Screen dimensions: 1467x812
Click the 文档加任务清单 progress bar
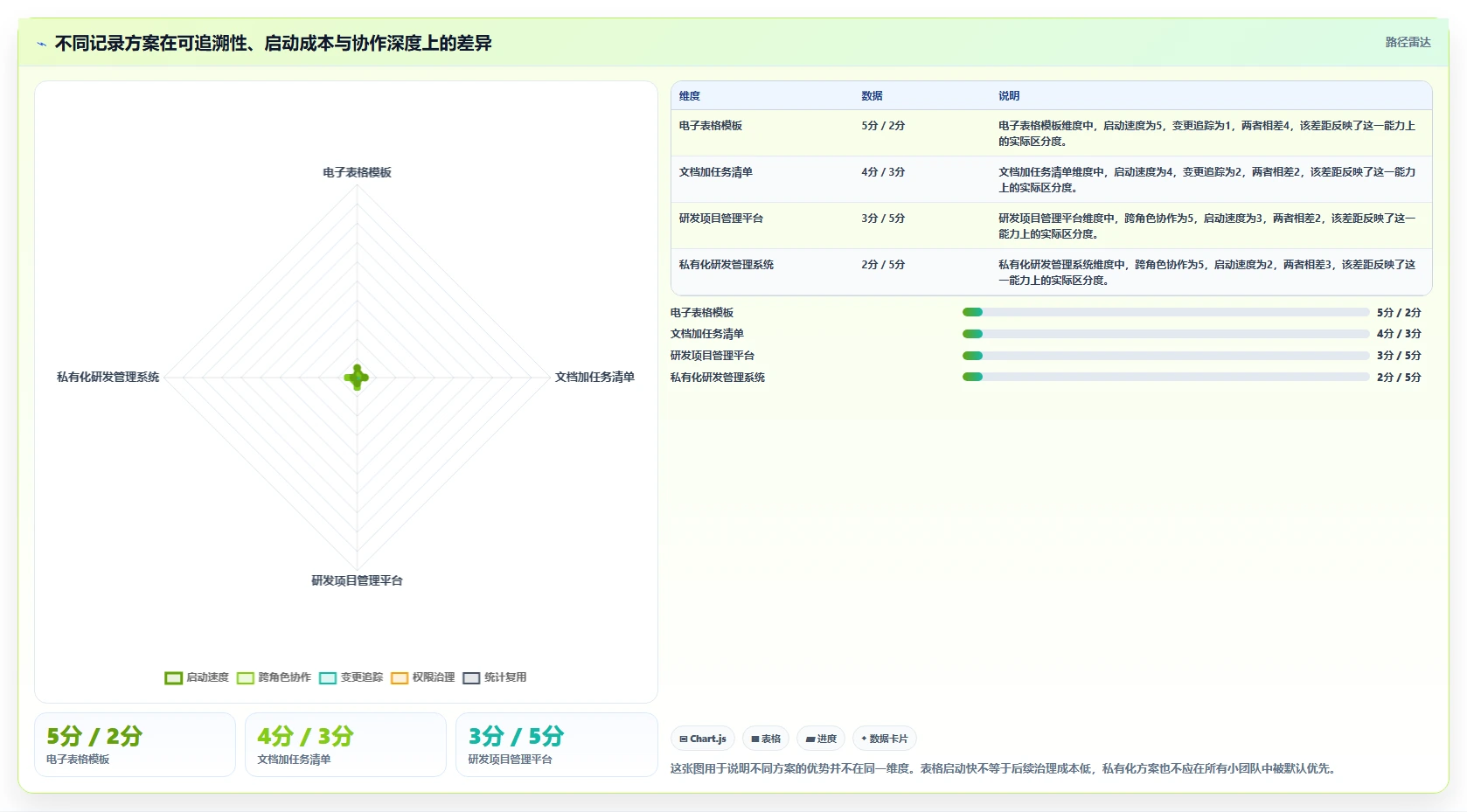click(1165, 334)
